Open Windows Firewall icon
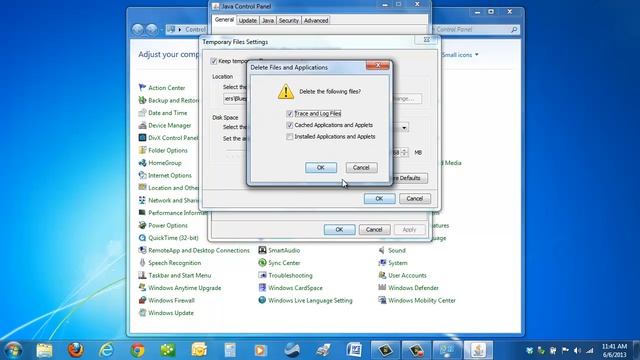 (142, 300)
